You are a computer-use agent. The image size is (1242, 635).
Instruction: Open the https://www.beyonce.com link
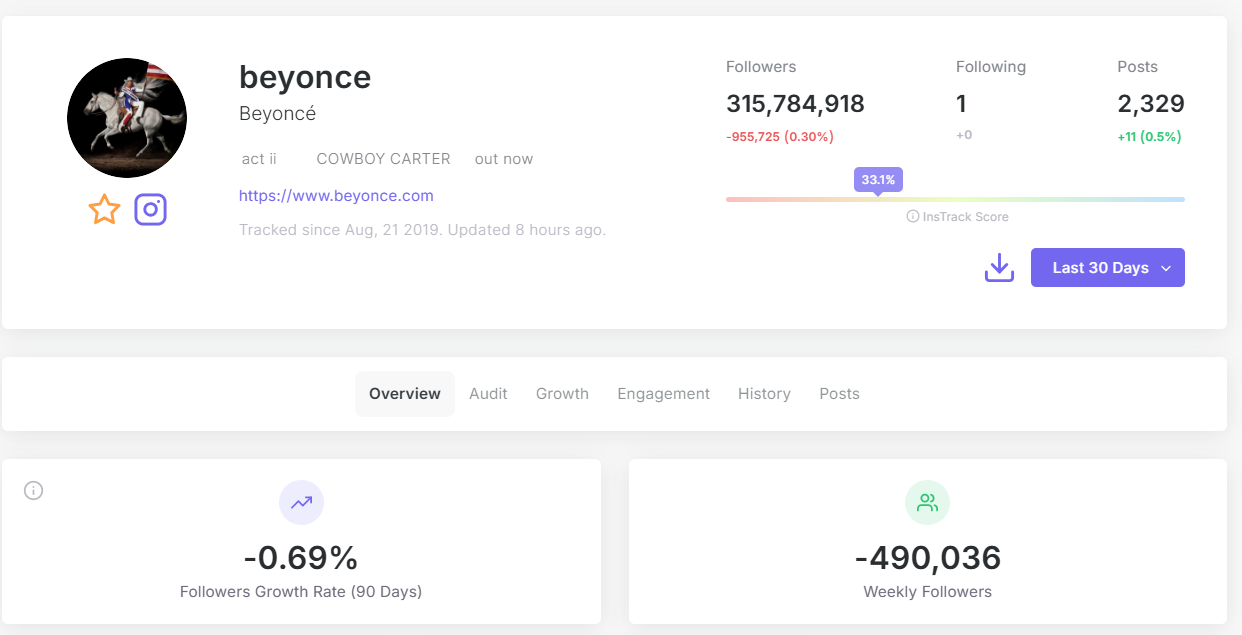click(x=336, y=195)
